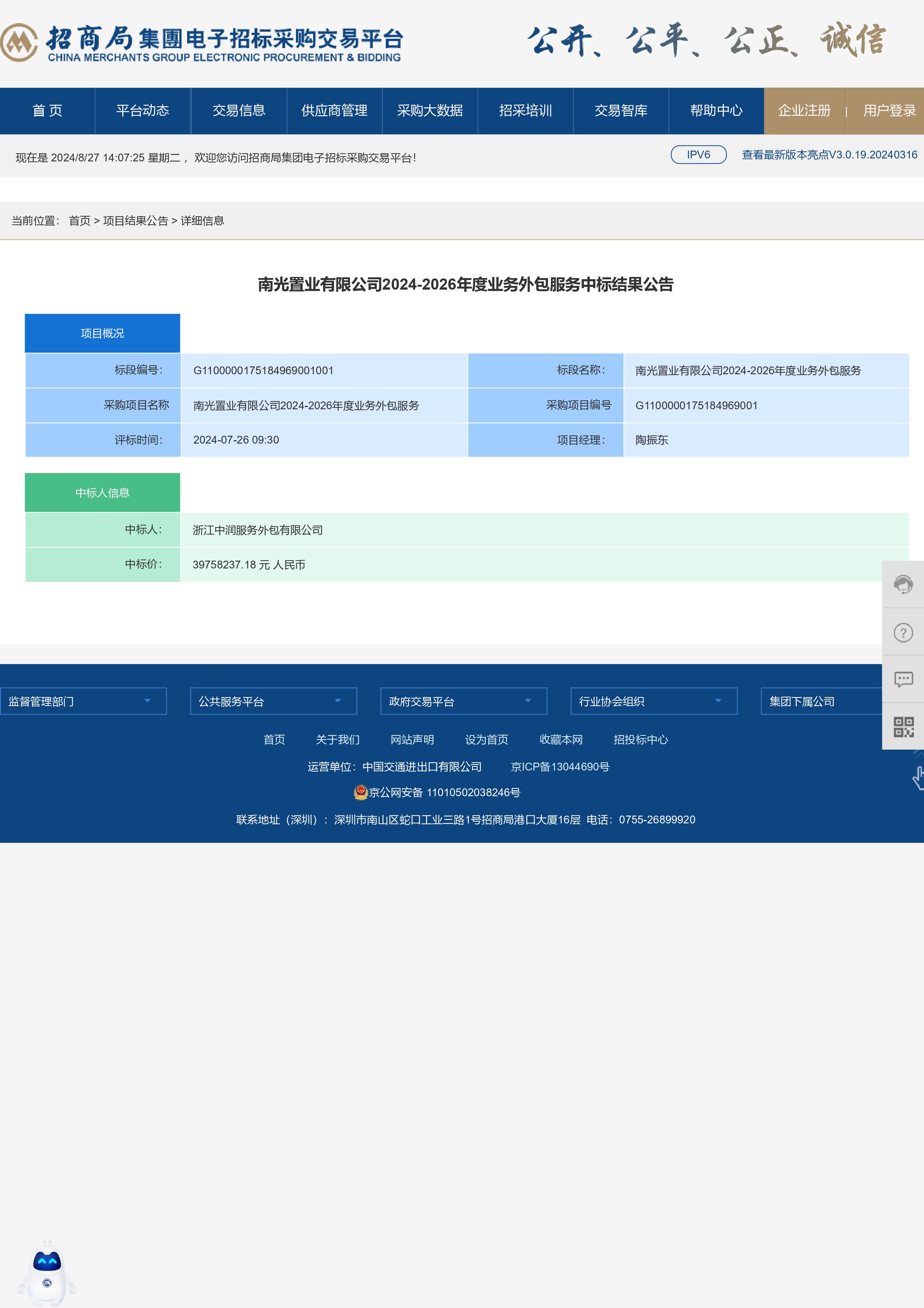Open the 交易信息 menu
The height and width of the screenshot is (1308, 924).
point(239,110)
